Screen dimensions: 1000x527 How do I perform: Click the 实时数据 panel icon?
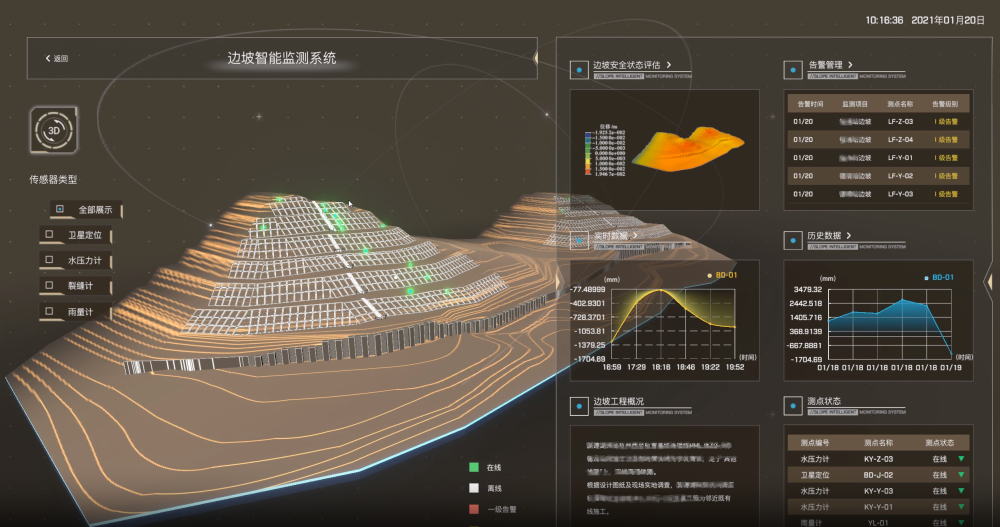(x=578, y=240)
